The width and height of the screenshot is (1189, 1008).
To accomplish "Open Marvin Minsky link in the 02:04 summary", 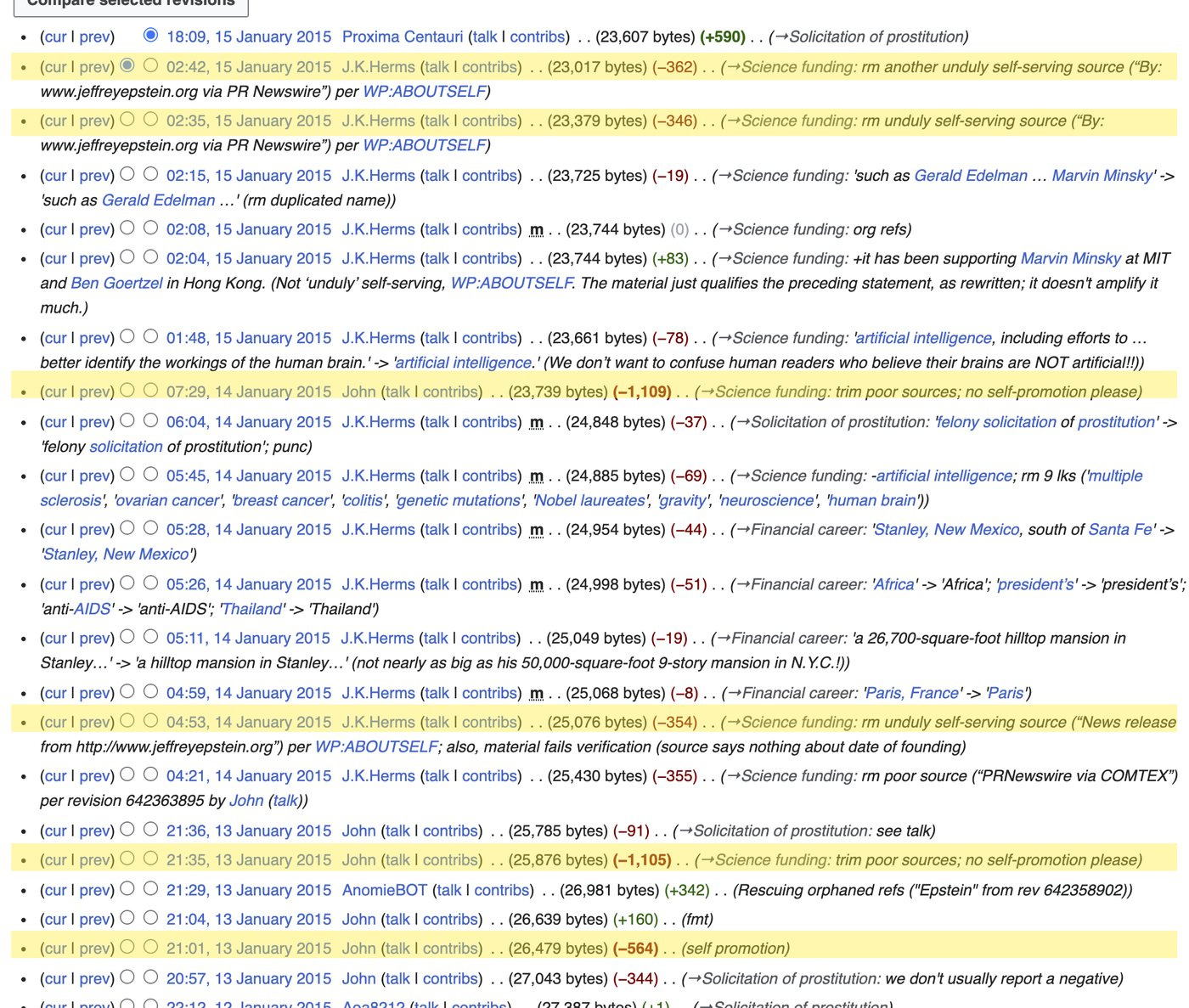I will 1071,258.
